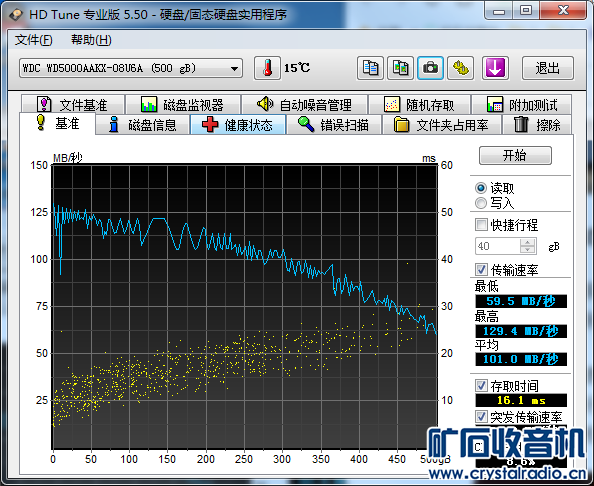
Task: Open the 帮助(H) menu
Action: tap(91, 40)
